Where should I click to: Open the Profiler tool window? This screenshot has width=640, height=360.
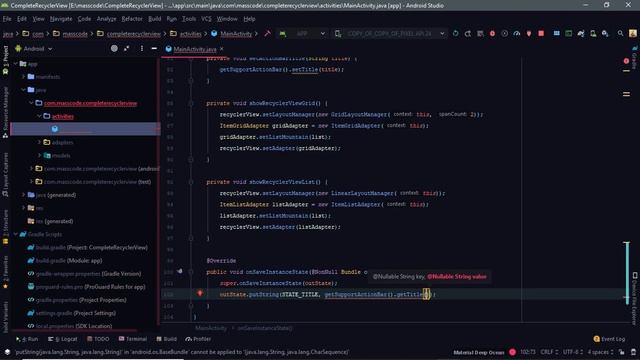click(198, 339)
